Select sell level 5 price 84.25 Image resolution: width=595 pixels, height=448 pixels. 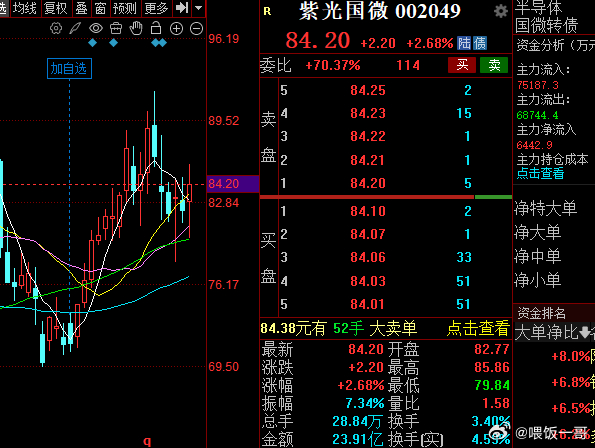[368, 90]
